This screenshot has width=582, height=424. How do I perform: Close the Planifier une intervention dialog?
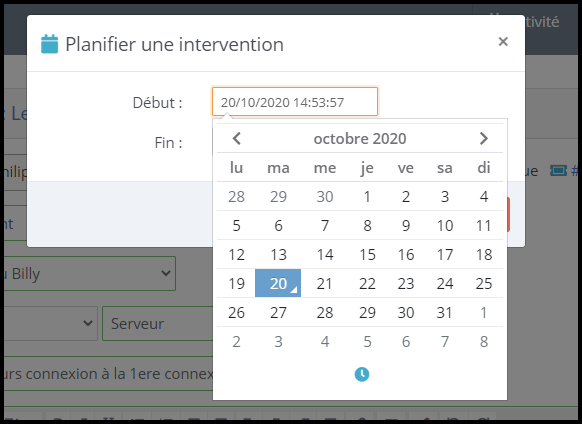click(x=503, y=41)
